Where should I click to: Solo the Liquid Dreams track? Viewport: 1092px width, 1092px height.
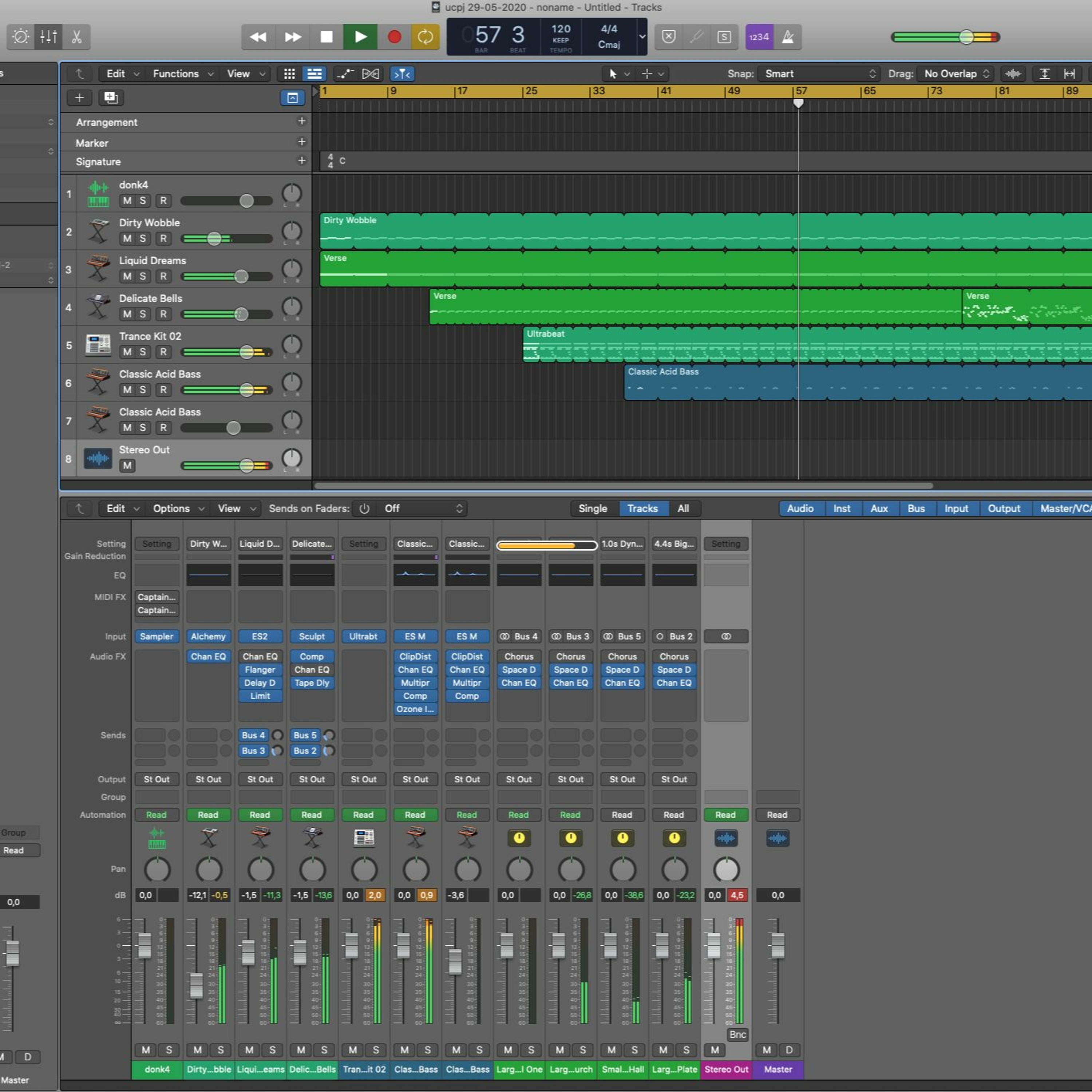143,276
